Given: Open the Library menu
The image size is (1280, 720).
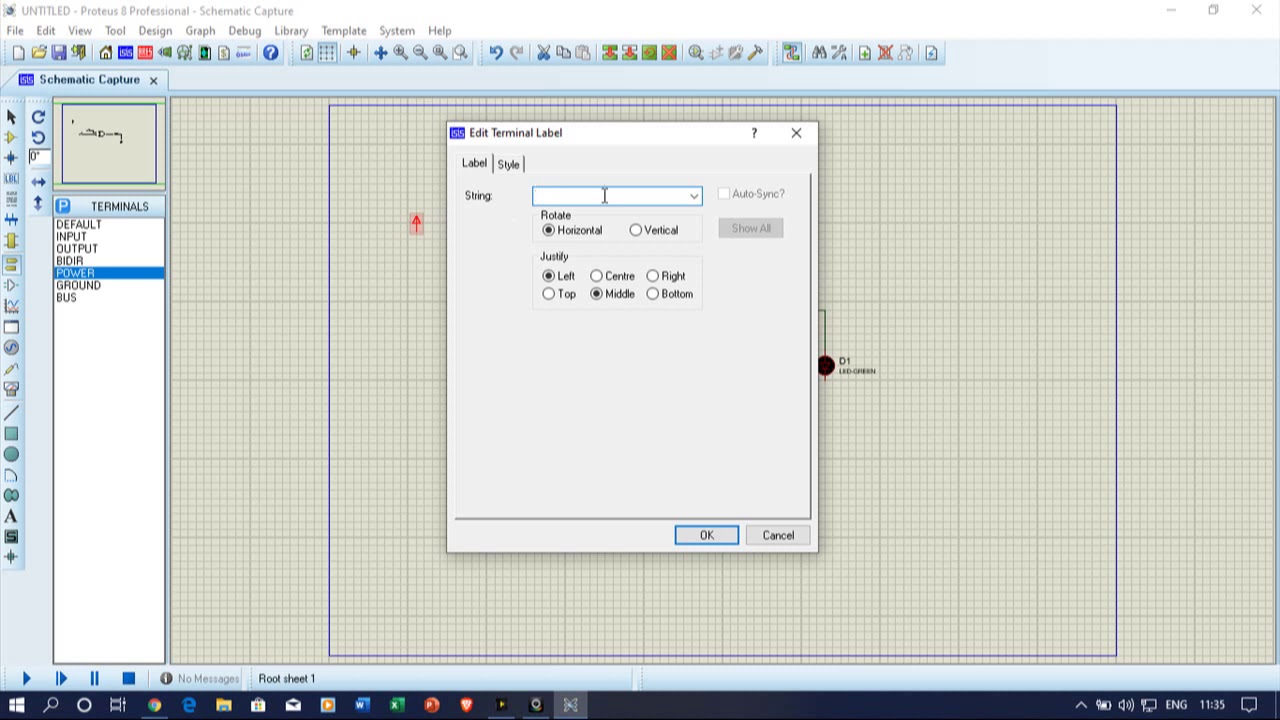Looking at the screenshot, I should [x=291, y=31].
